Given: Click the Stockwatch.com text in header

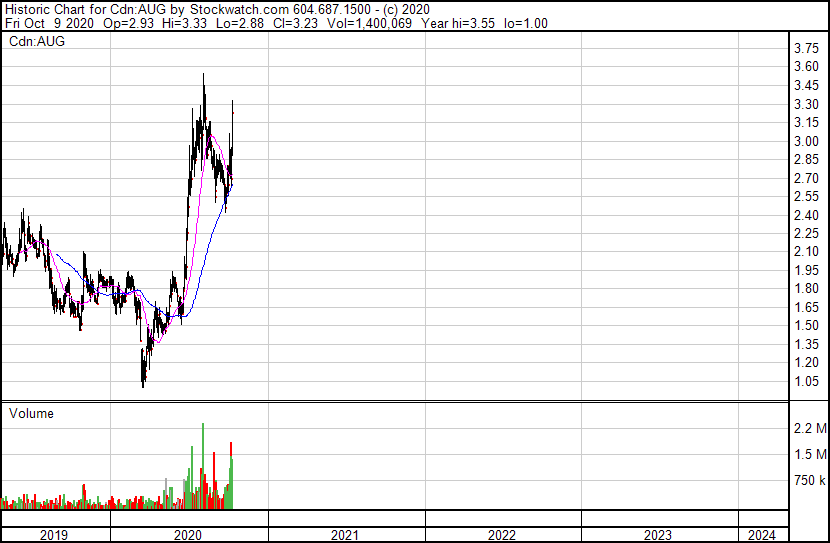Looking at the screenshot, I should pyautogui.click(x=240, y=10).
